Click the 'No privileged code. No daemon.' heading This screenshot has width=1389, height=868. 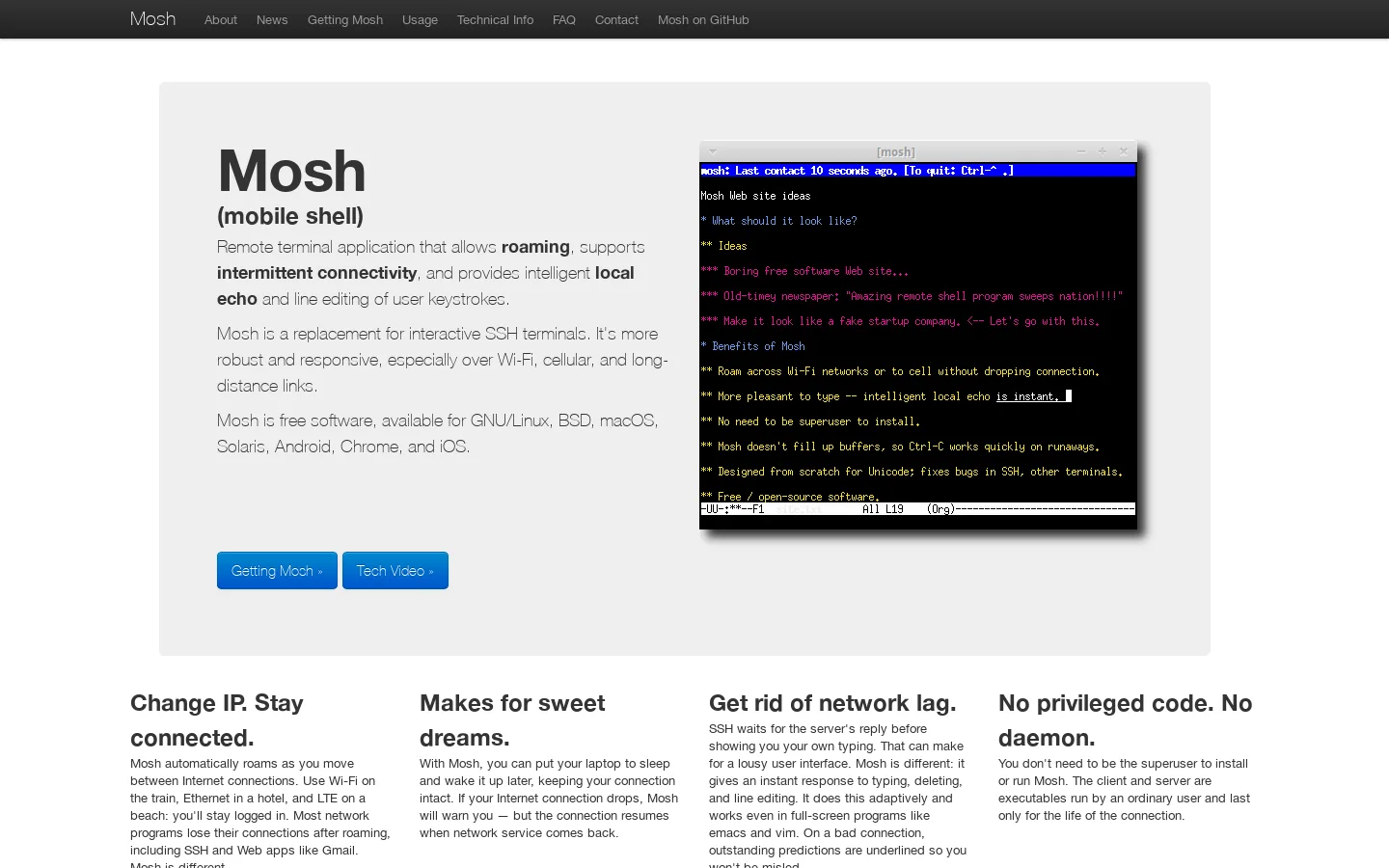pos(1125,720)
